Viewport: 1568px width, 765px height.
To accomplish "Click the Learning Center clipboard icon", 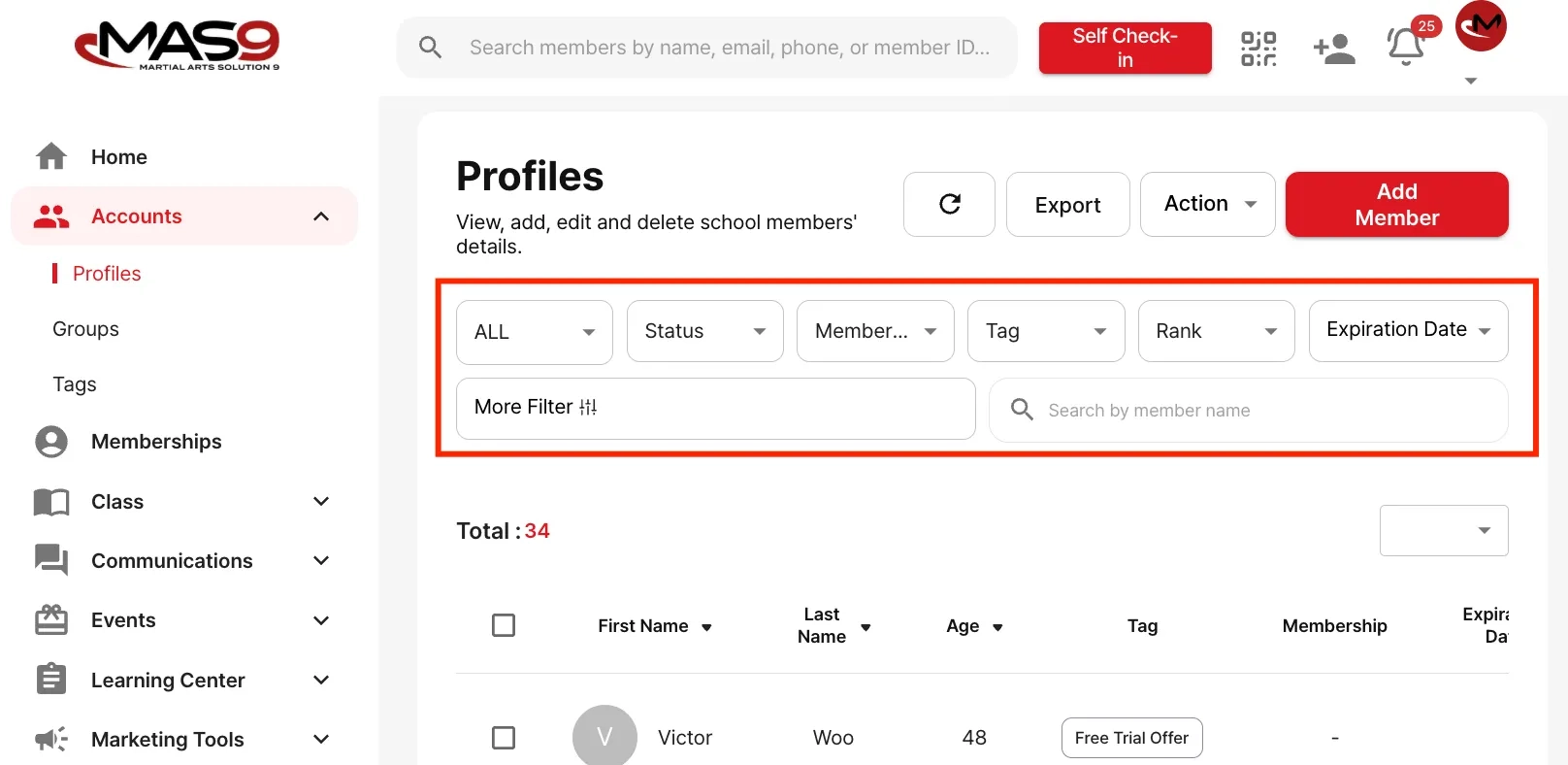I will (x=51, y=680).
